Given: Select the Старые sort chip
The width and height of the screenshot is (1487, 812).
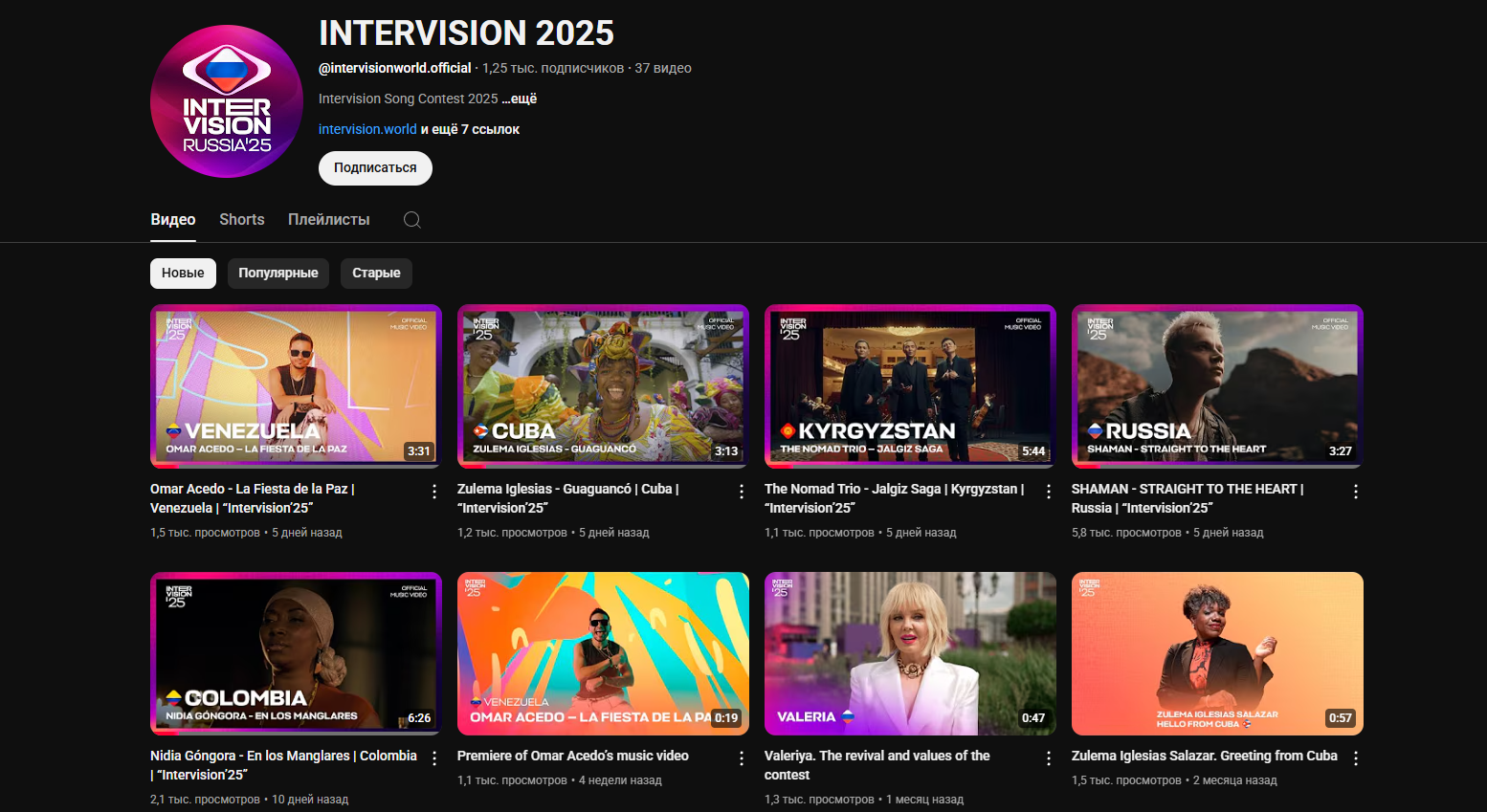Looking at the screenshot, I should tap(376, 274).
